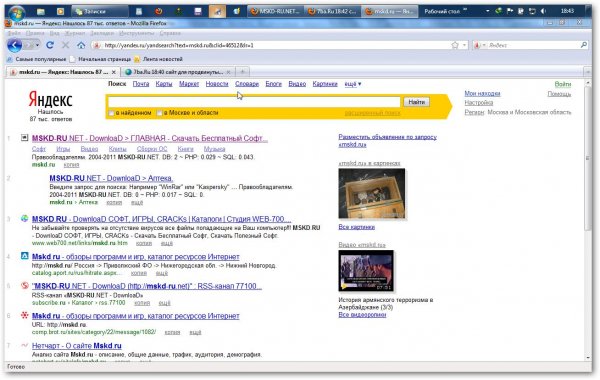The height and width of the screenshot is (380, 600).
Task: Click blue favicon of catalog.aport.ru result
Action: (24, 256)
